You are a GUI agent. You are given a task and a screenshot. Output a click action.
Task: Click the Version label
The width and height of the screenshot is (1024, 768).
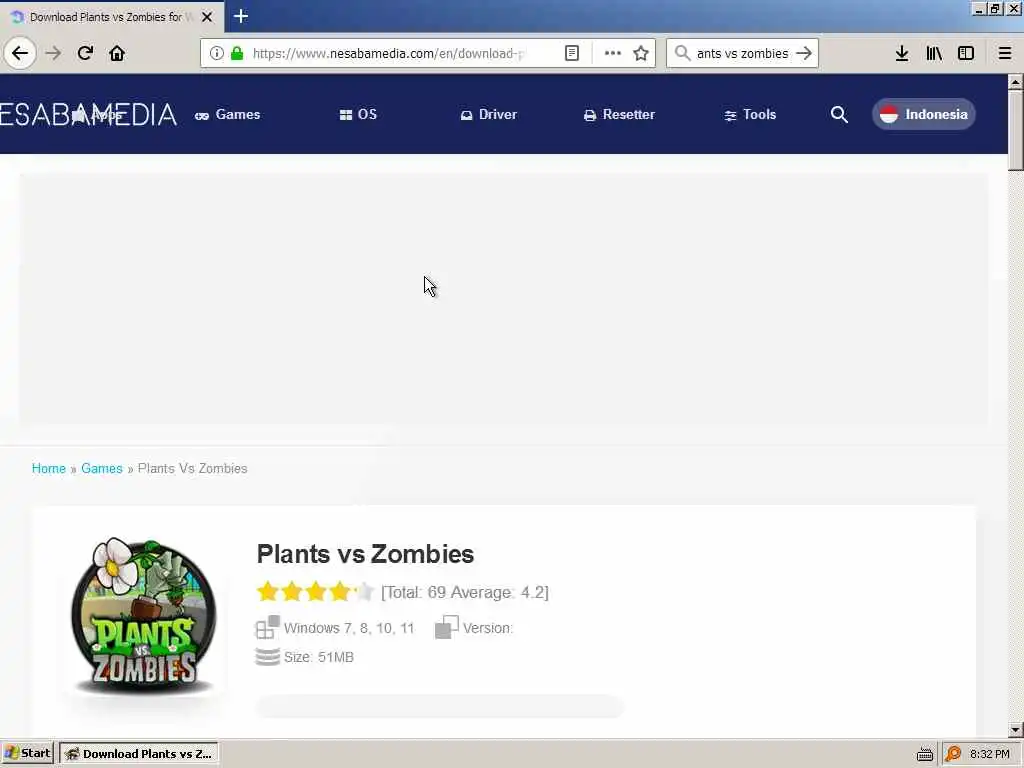click(x=488, y=628)
